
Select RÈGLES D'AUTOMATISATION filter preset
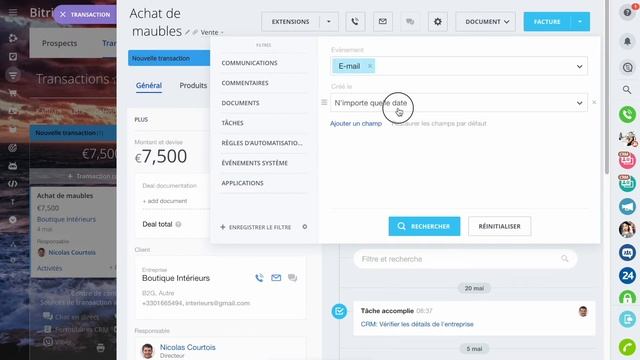click(263, 143)
